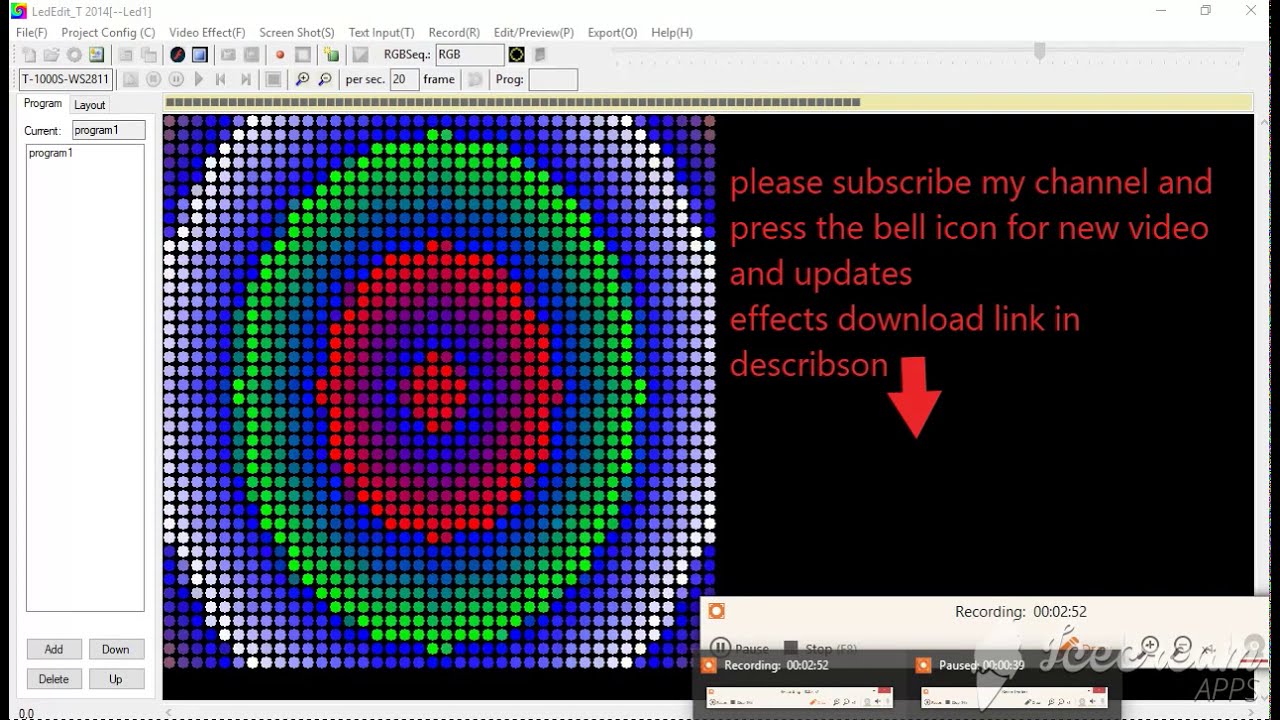Start recording with the red dot icon
The width and height of the screenshot is (1280, 720).
click(x=280, y=55)
